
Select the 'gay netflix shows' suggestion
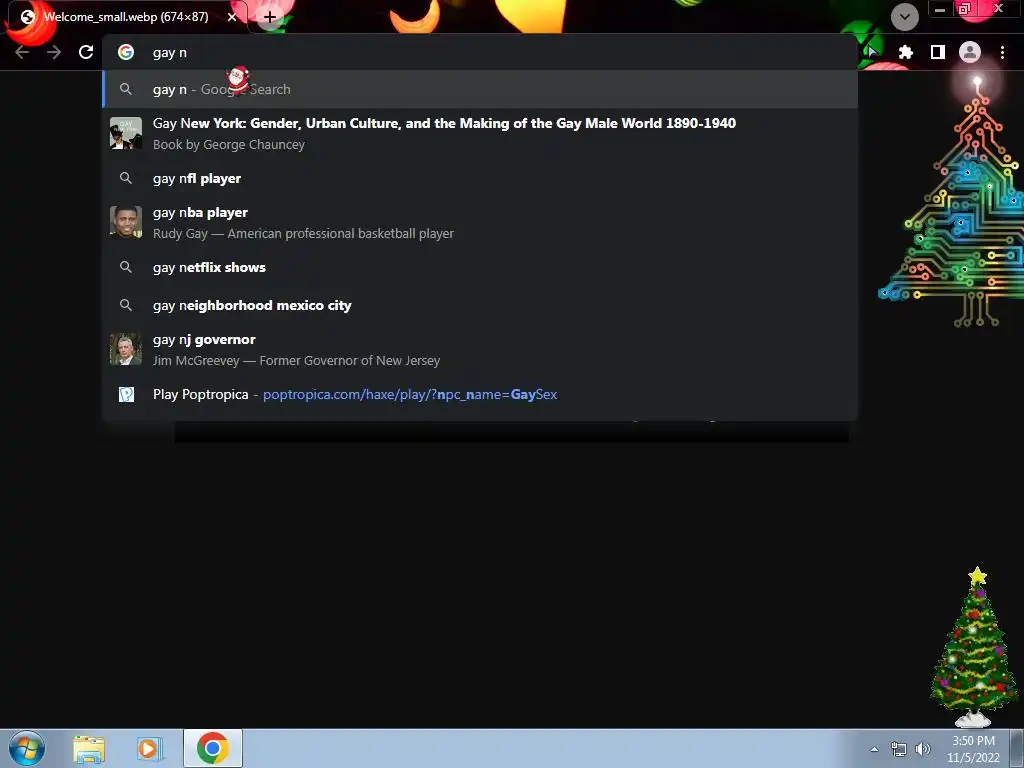(480, 267)
